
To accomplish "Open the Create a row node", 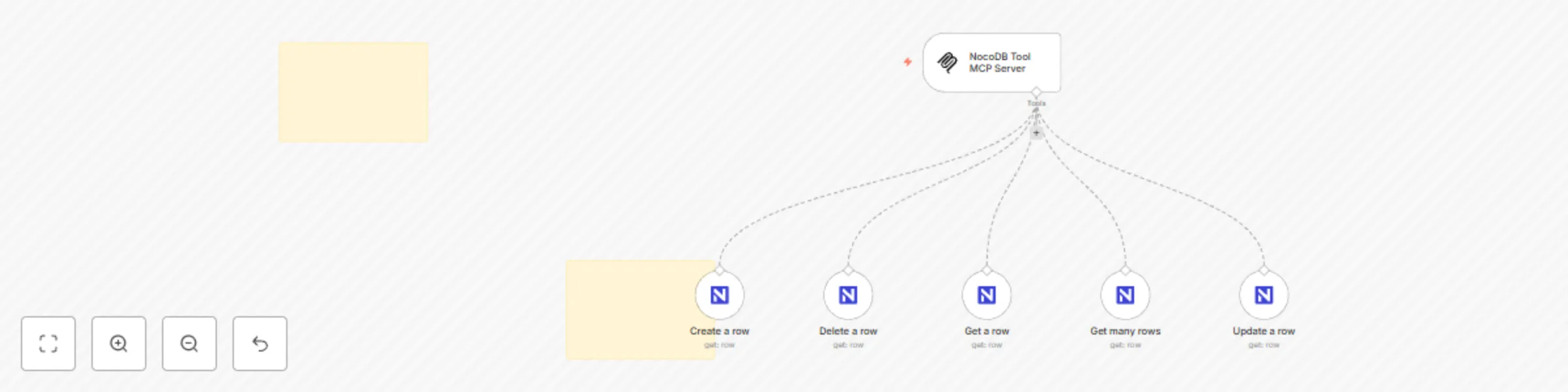I will pyautogui.click(x=719, y=295).
